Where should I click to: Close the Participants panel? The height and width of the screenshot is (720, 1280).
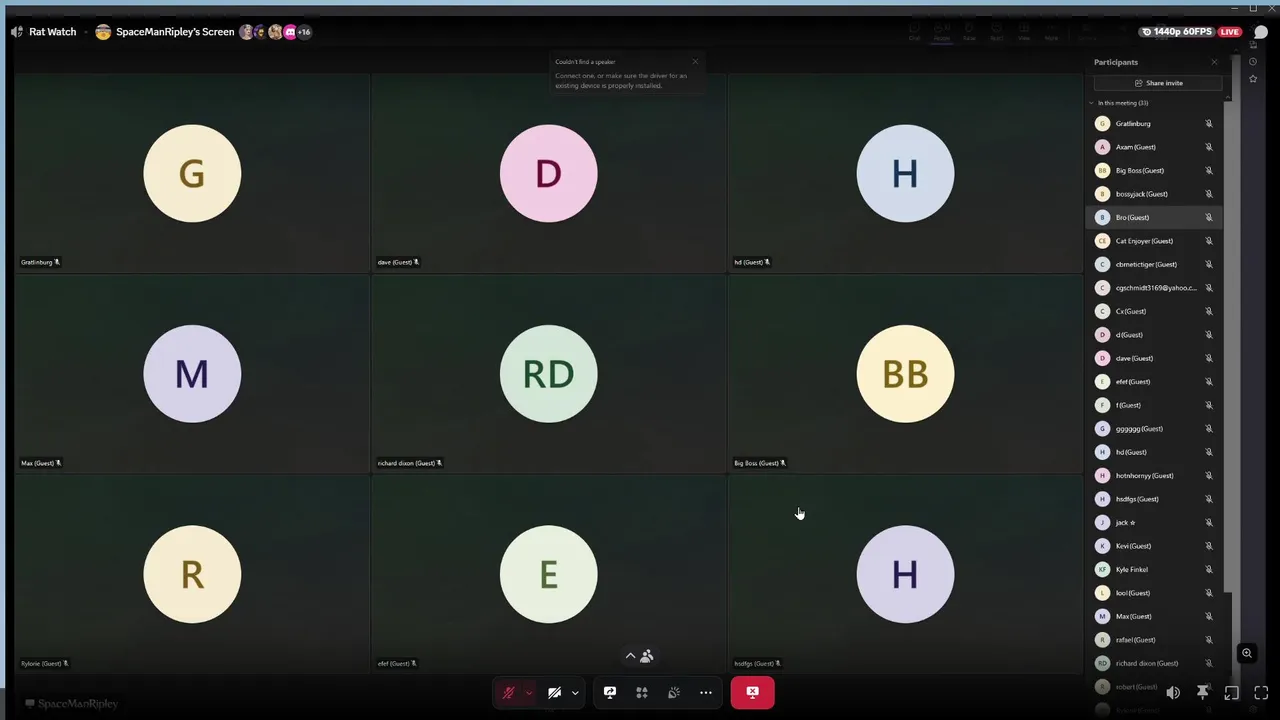[1215, 62]
